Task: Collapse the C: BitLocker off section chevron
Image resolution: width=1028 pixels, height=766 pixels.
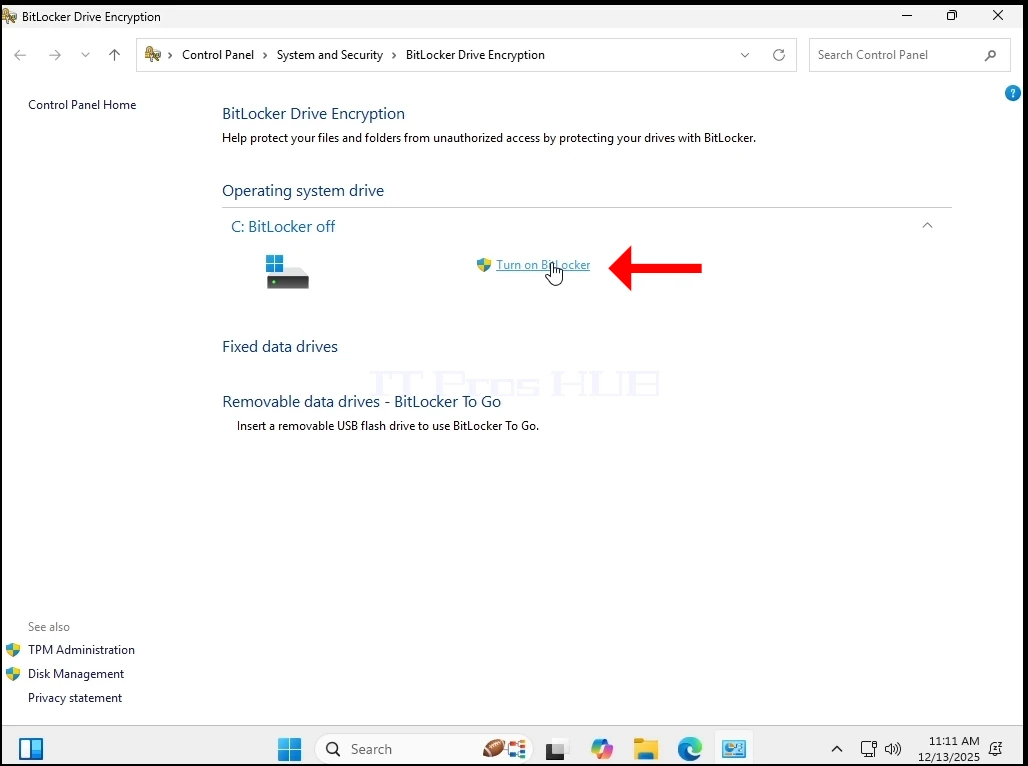Action: (927, 226)
